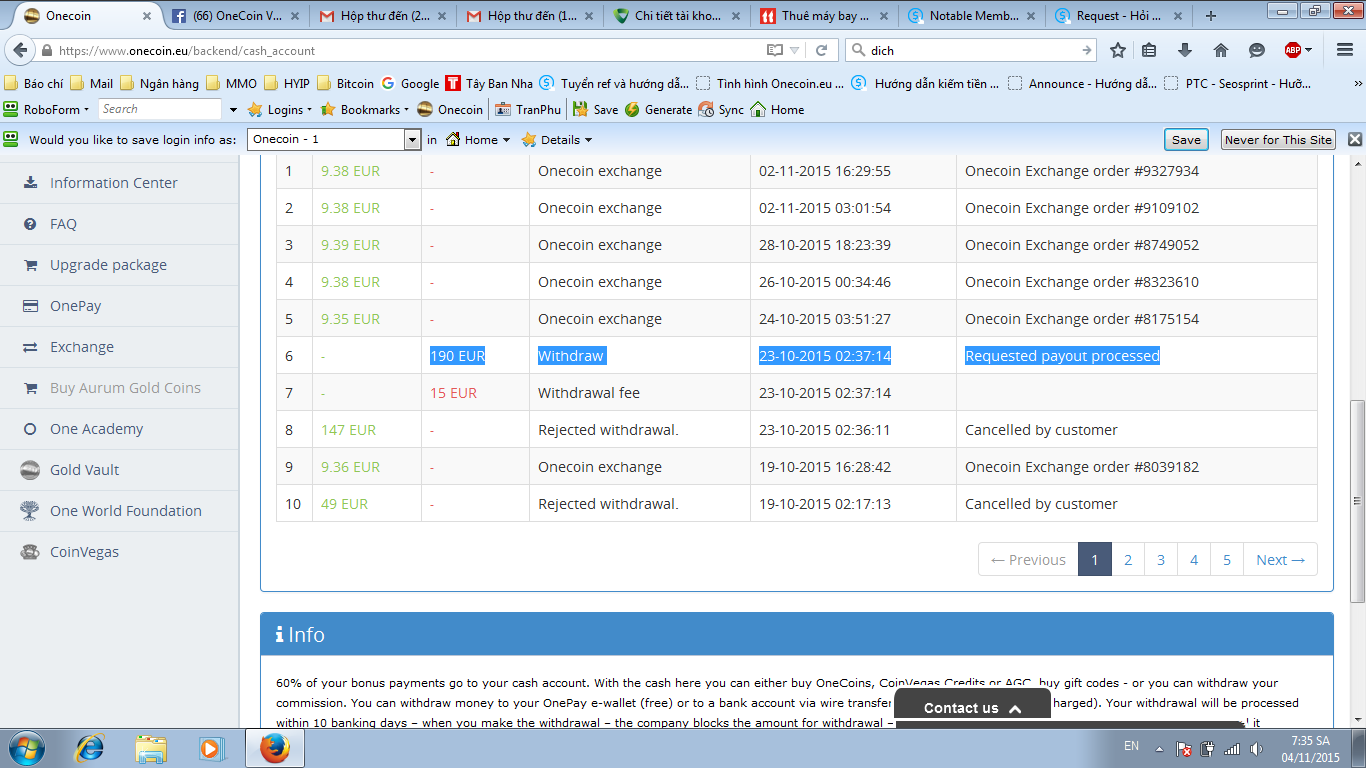Click the CoinVegas icon in sidebar
Viewport: 1366px width, 768px height.
click(30, 552)
